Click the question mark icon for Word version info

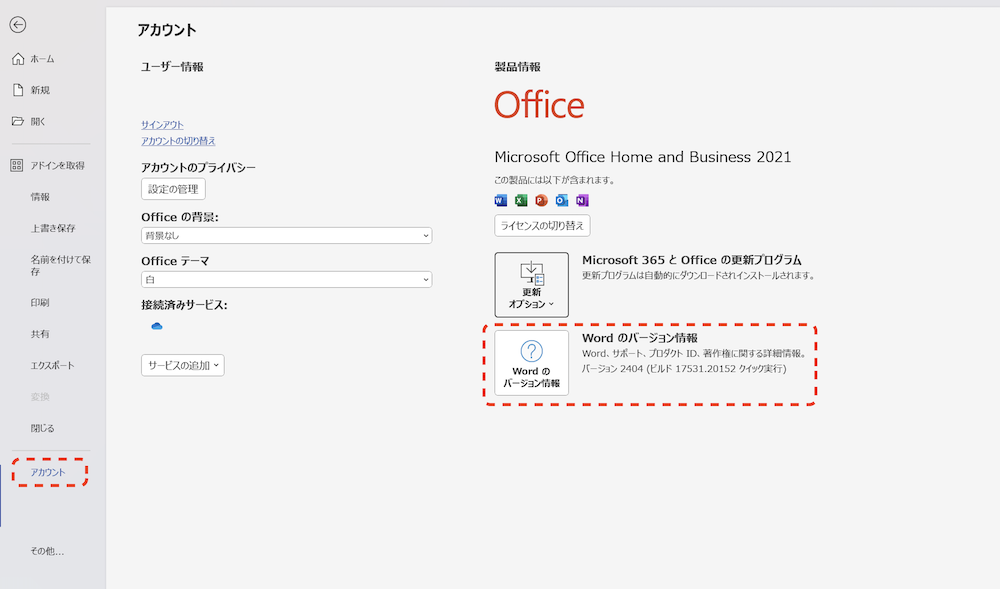click(x=531, y=351)
